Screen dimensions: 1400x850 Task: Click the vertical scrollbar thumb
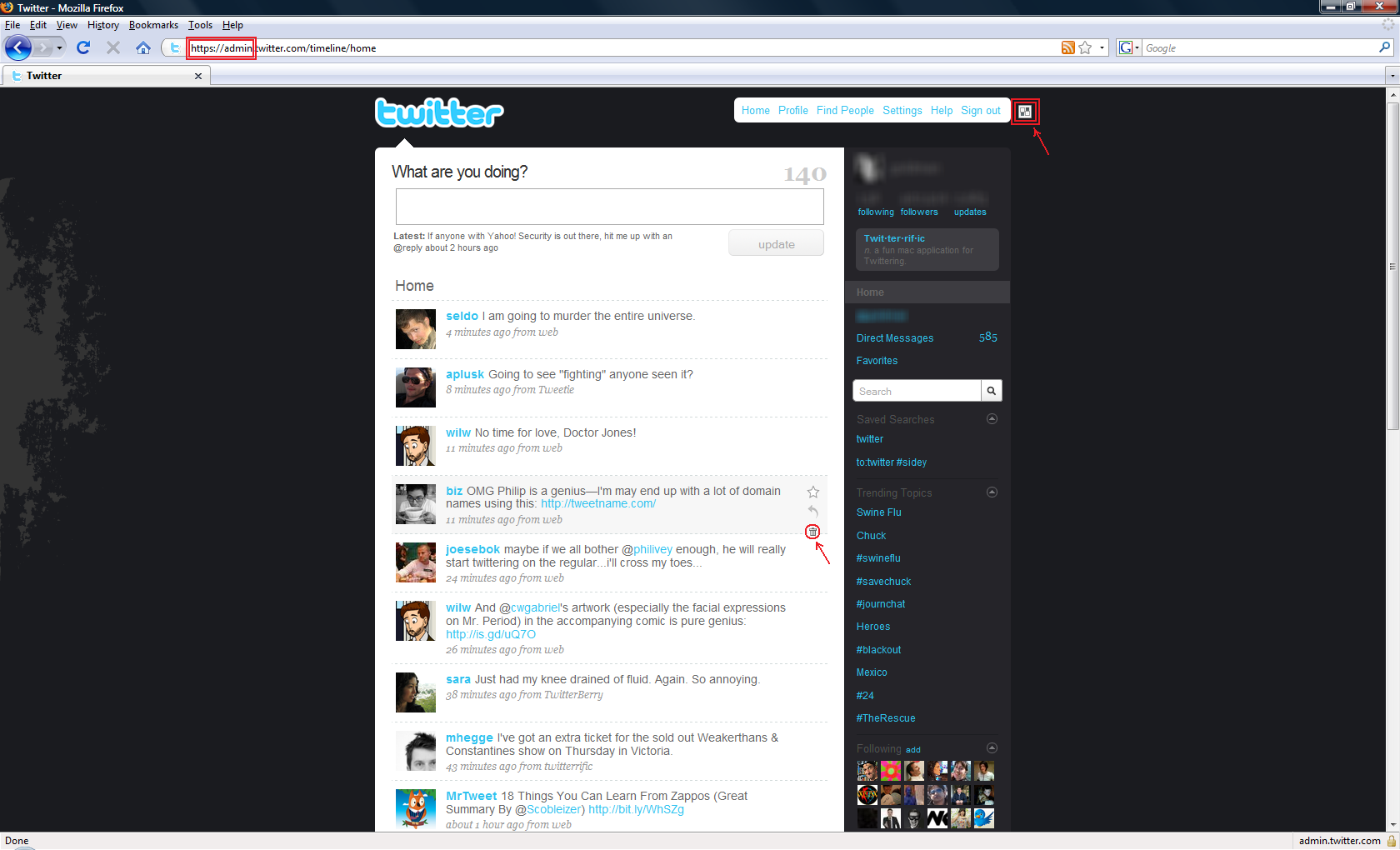pyautogui.click(x=1392, y=267)
